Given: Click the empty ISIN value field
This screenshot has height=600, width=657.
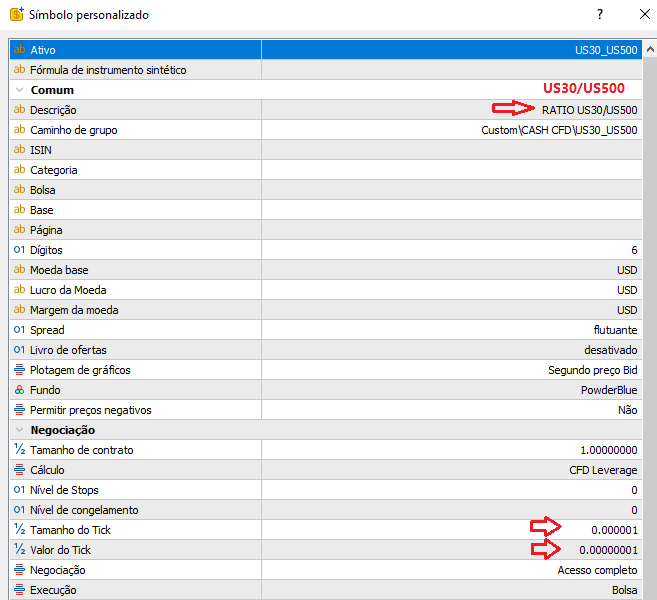Looking at the screenshot, I should tap(451, 150).
